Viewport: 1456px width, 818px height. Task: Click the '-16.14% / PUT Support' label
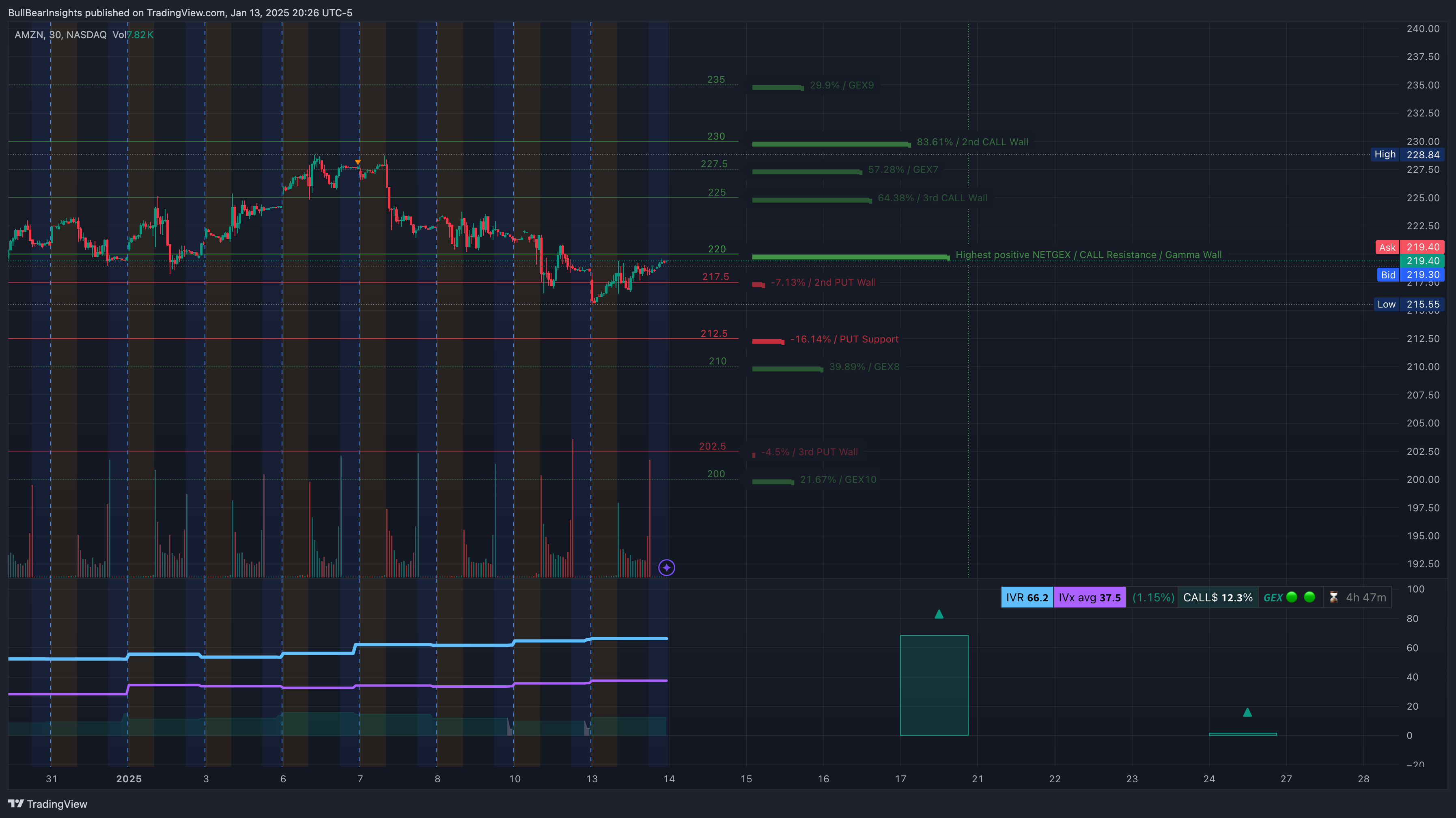[x=844, y=339]
